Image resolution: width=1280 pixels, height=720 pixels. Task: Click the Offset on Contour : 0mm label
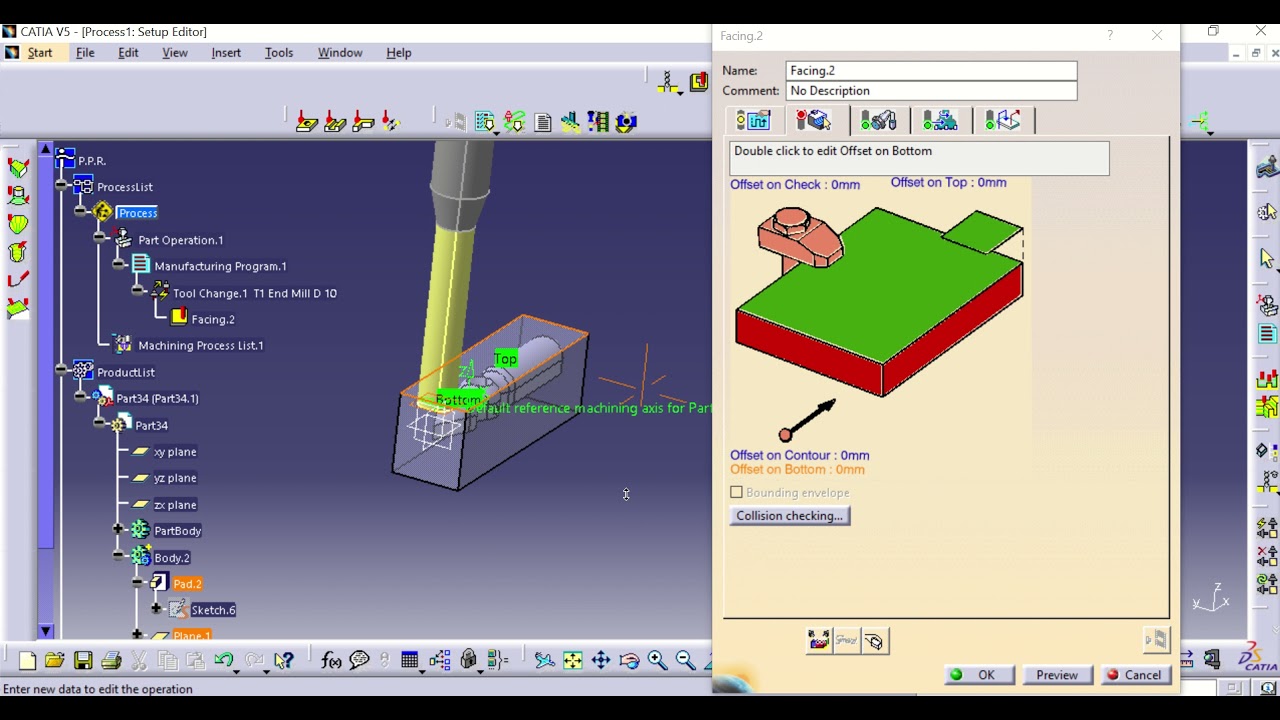799,456
